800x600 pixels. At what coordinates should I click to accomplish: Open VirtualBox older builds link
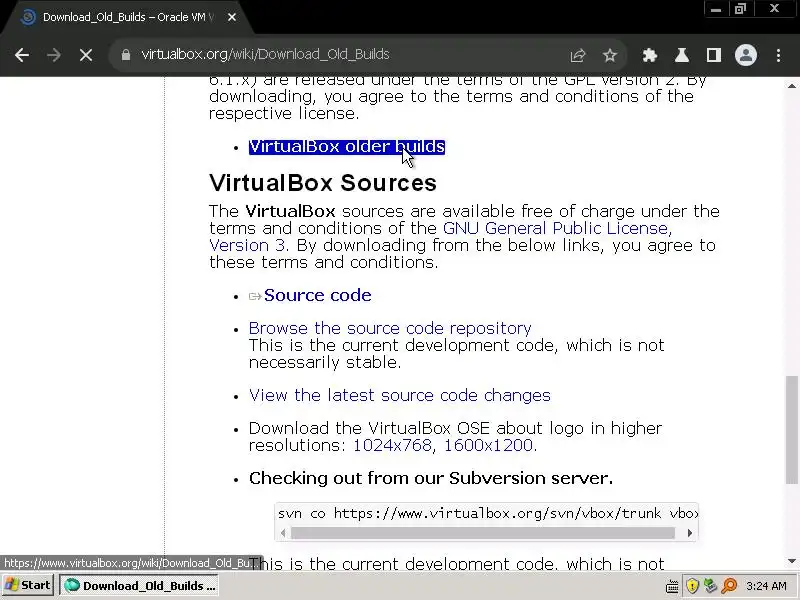pos(347,147)
